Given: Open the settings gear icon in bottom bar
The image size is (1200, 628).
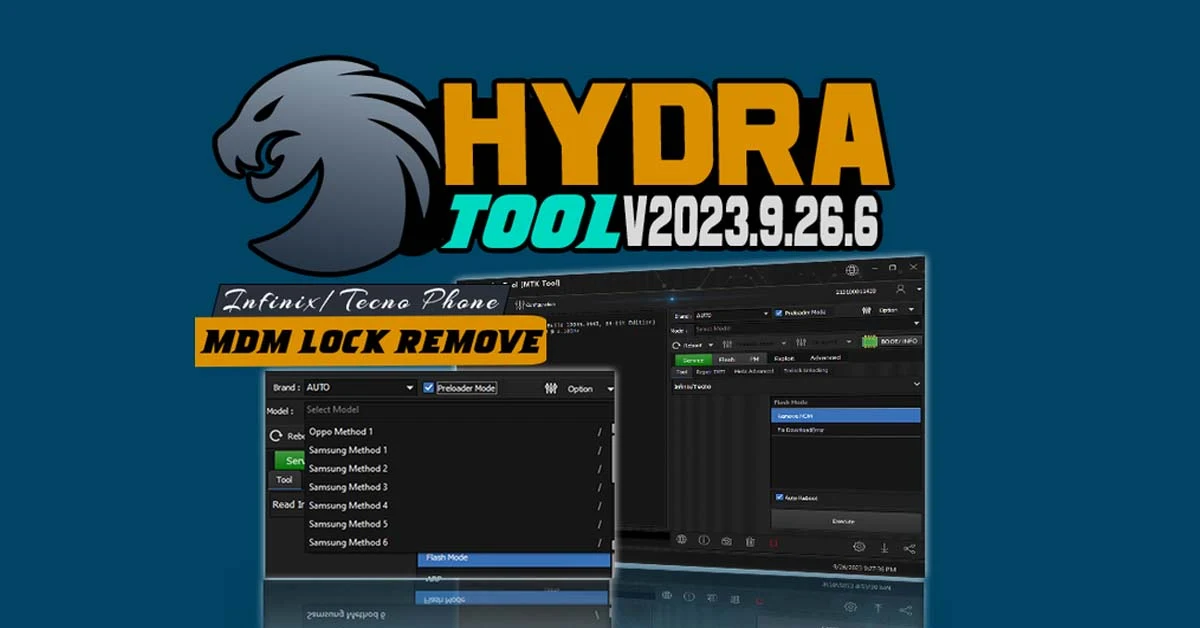Looking at the screenshot, I should pos(859,546).
